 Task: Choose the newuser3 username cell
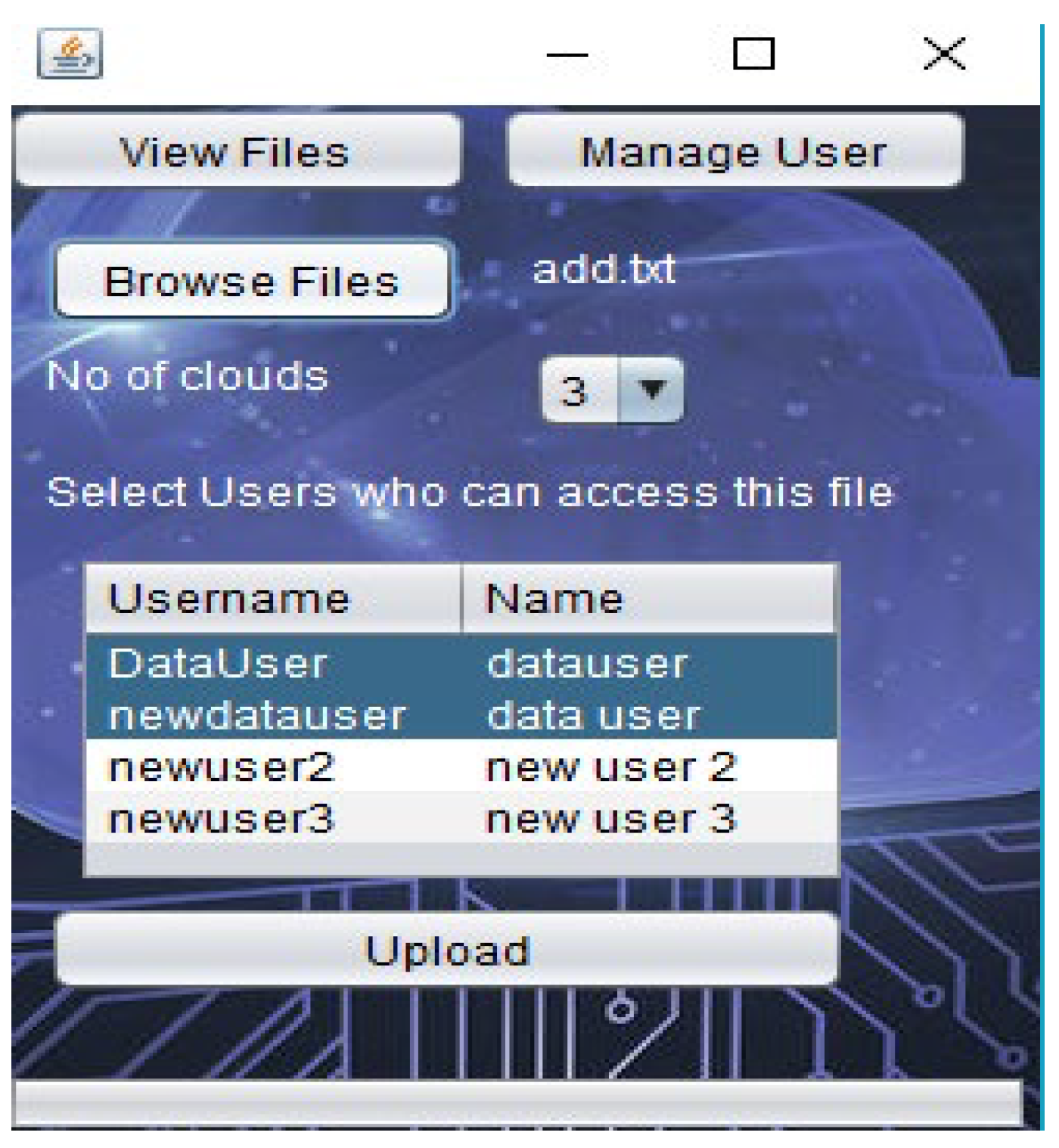pos(221,818)
